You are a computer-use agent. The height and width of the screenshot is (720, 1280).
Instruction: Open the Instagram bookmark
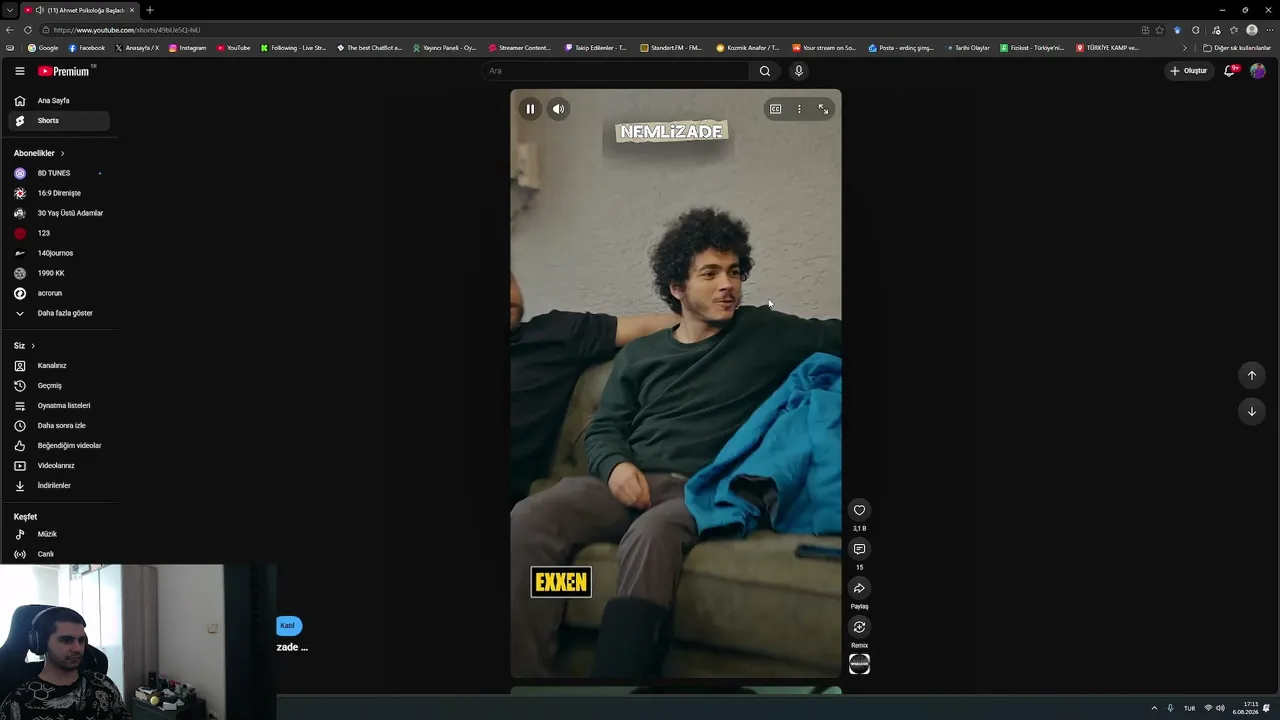[x=188, y=48]
